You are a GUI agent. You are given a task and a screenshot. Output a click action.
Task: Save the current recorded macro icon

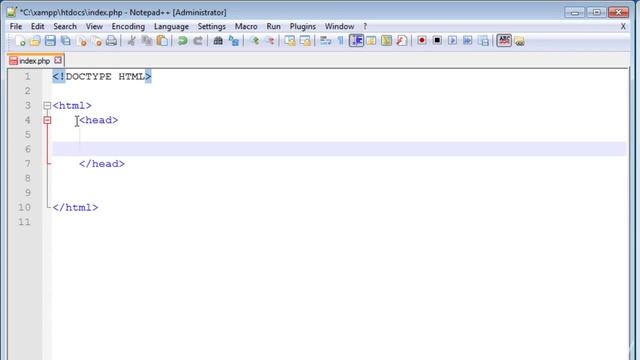[483, 41]
